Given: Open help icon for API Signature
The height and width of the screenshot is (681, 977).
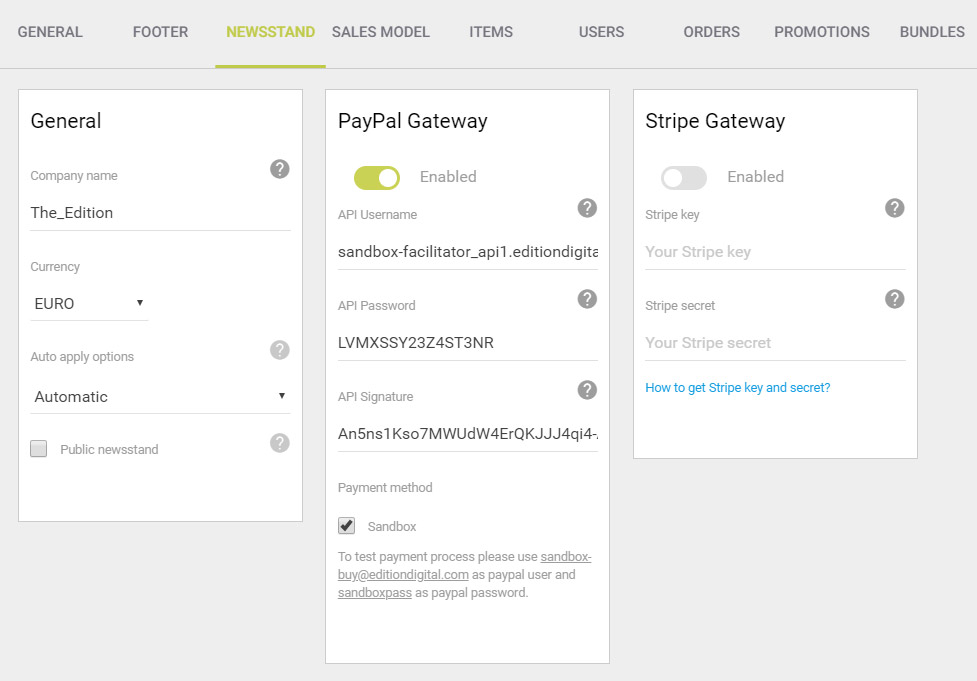Looking at the screenshot, I should coord(587,390).
